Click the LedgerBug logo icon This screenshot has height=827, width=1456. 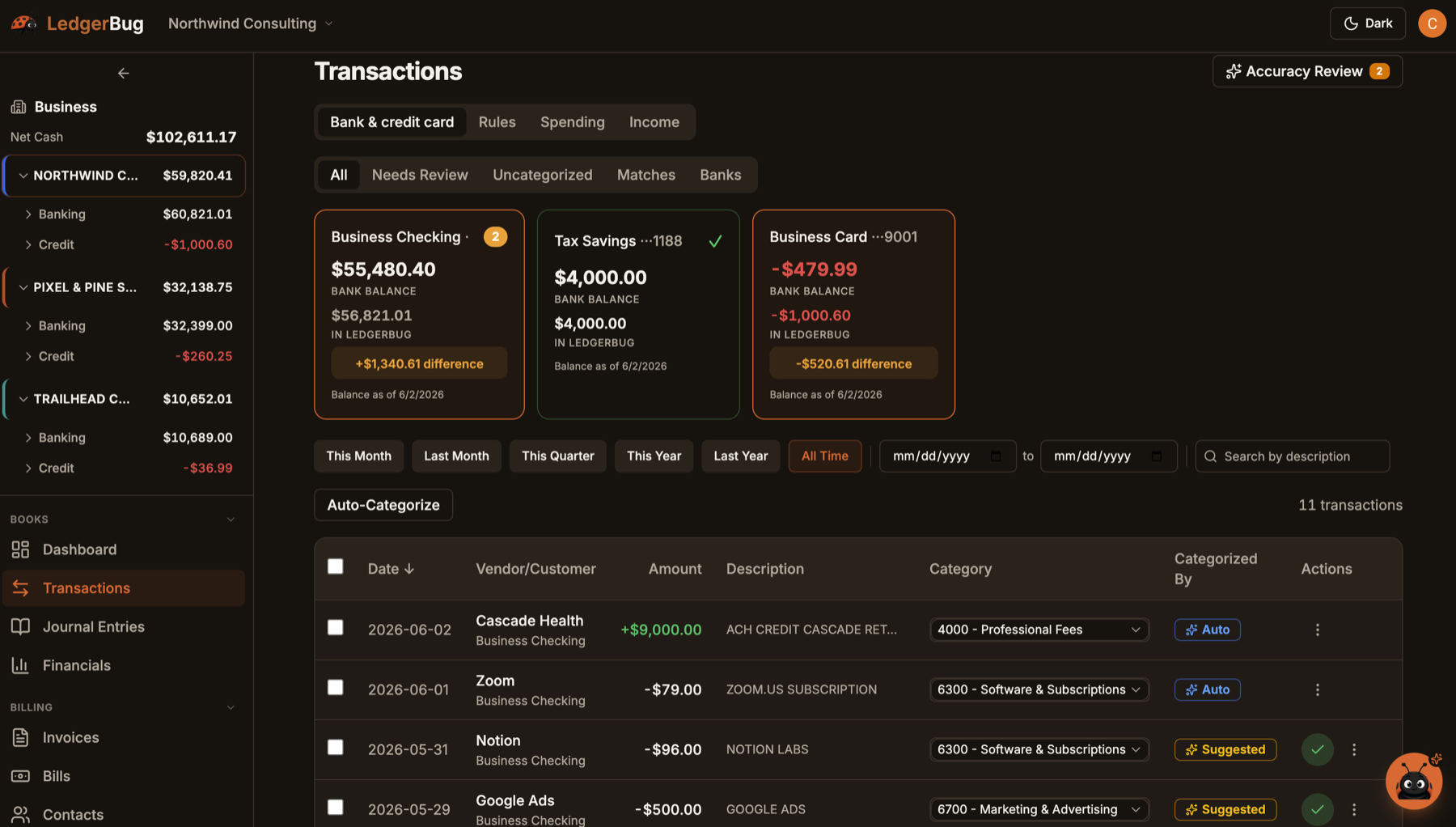click(23, 23)
